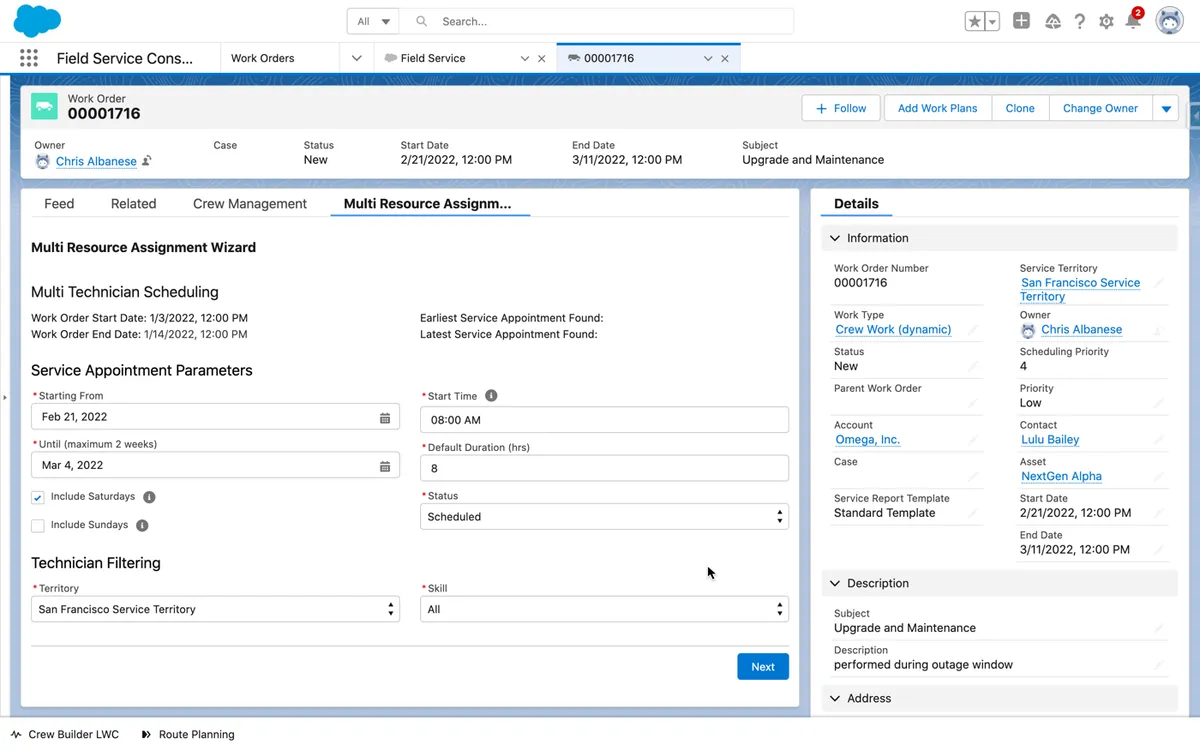
Task: Open the Until date calendar picker
Action: point(385,466)
